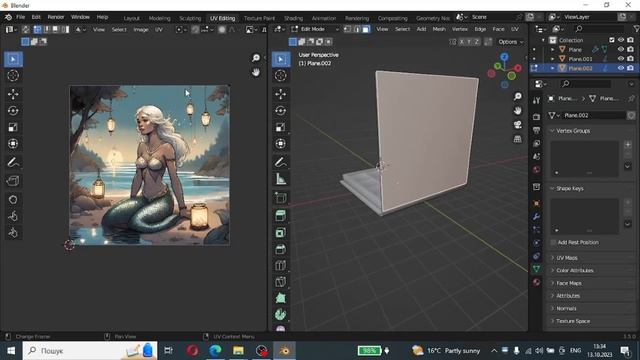
Task: Select the Tweak tool in UV editor
Action: click(13, 60)
